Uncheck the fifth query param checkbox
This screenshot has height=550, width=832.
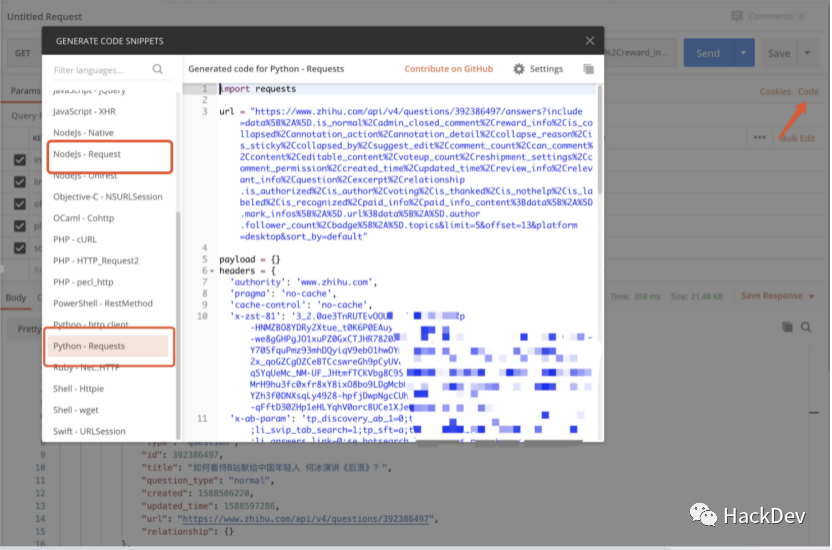pyautogui.click(x=20, y=248)
